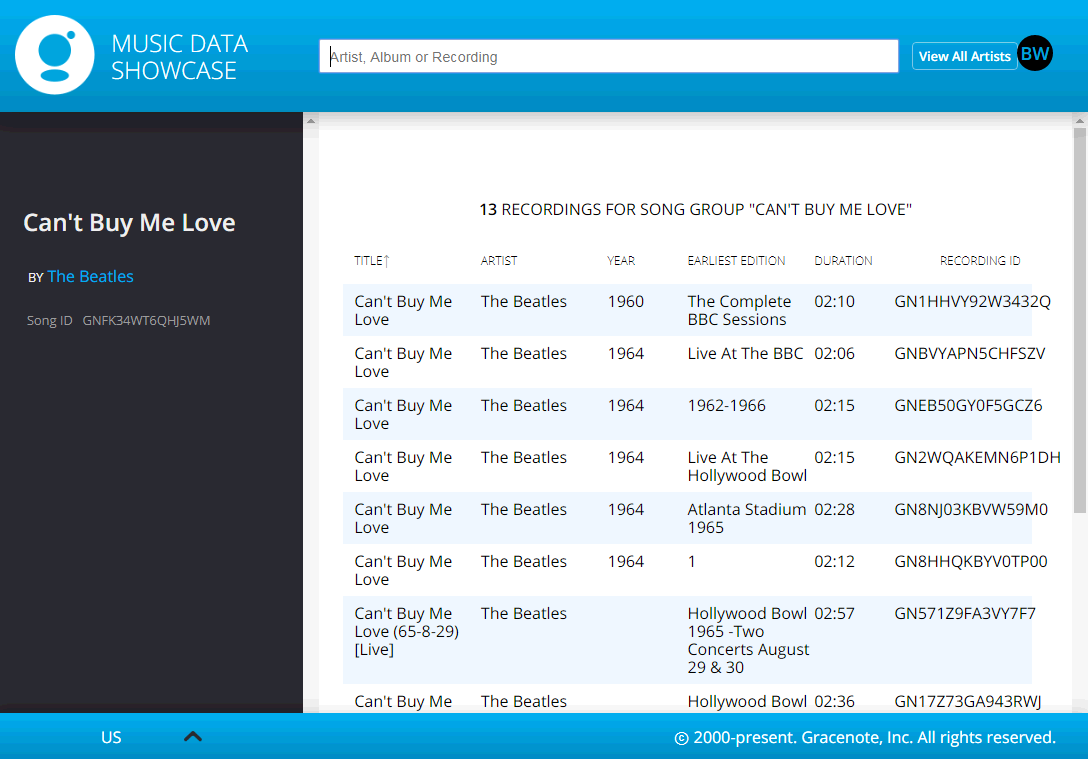Click the View All Artists button
1088x759 pixels.
[x=964, y=57]
